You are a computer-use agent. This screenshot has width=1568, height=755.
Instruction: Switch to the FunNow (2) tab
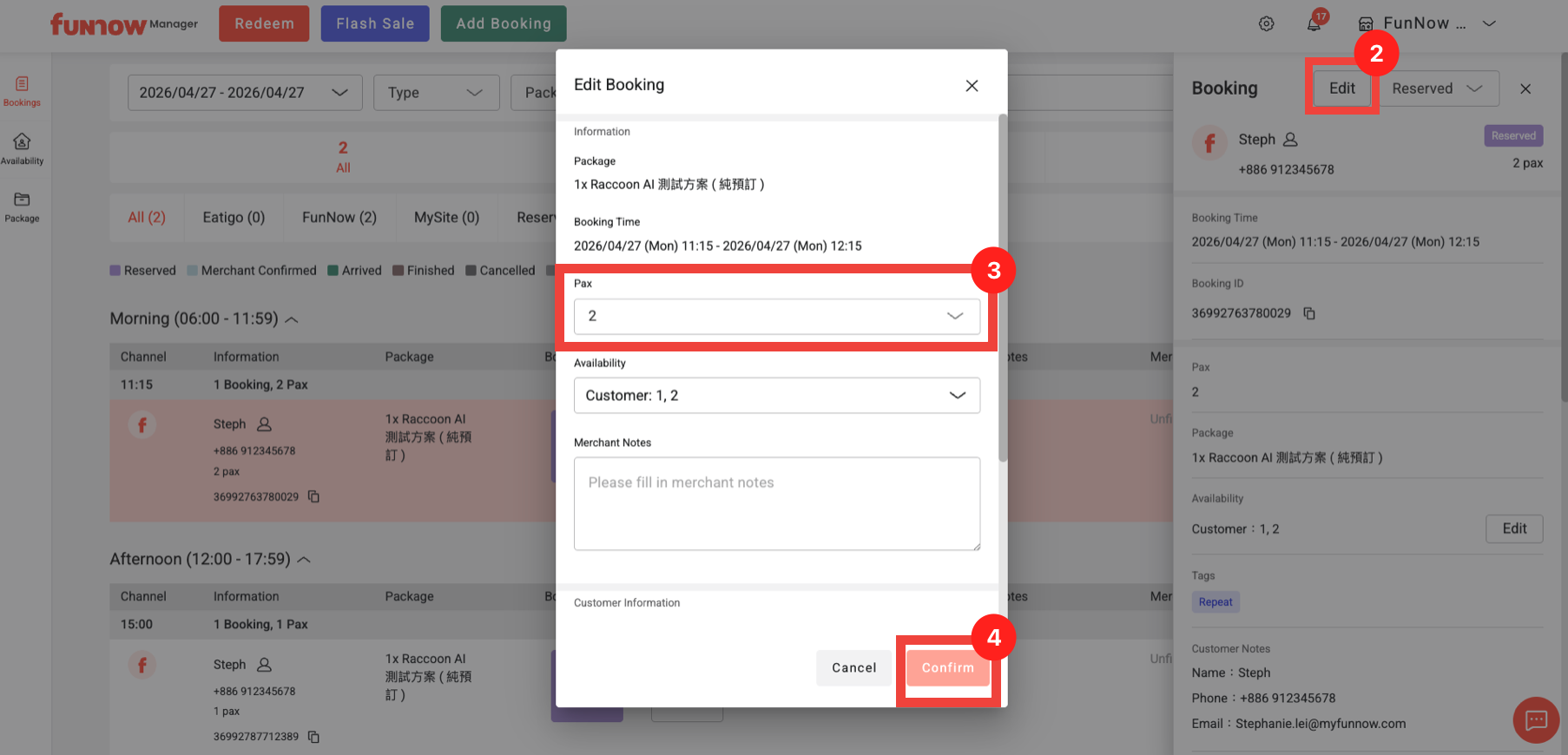point(339,218)
